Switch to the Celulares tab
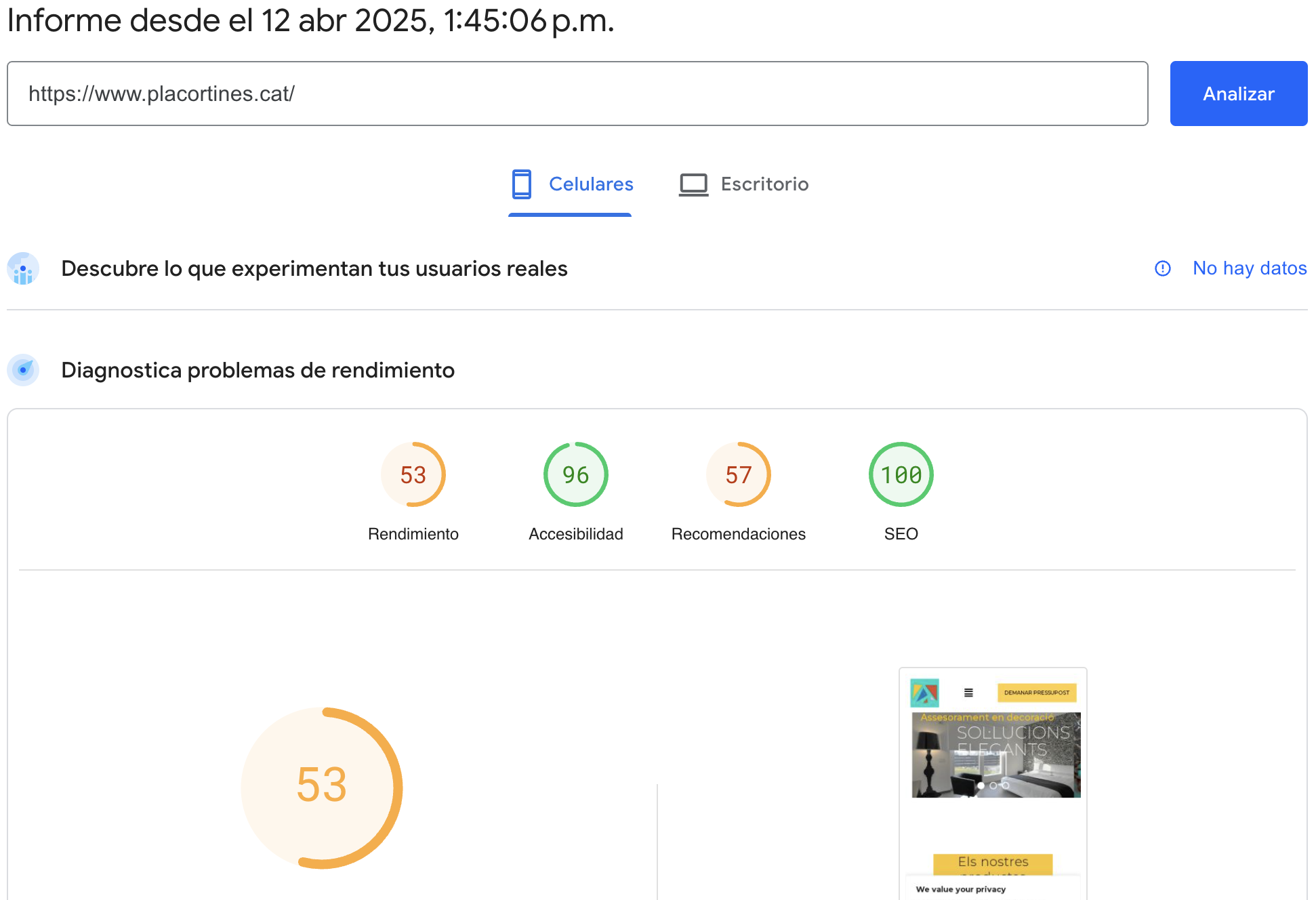 coord(590,184)
